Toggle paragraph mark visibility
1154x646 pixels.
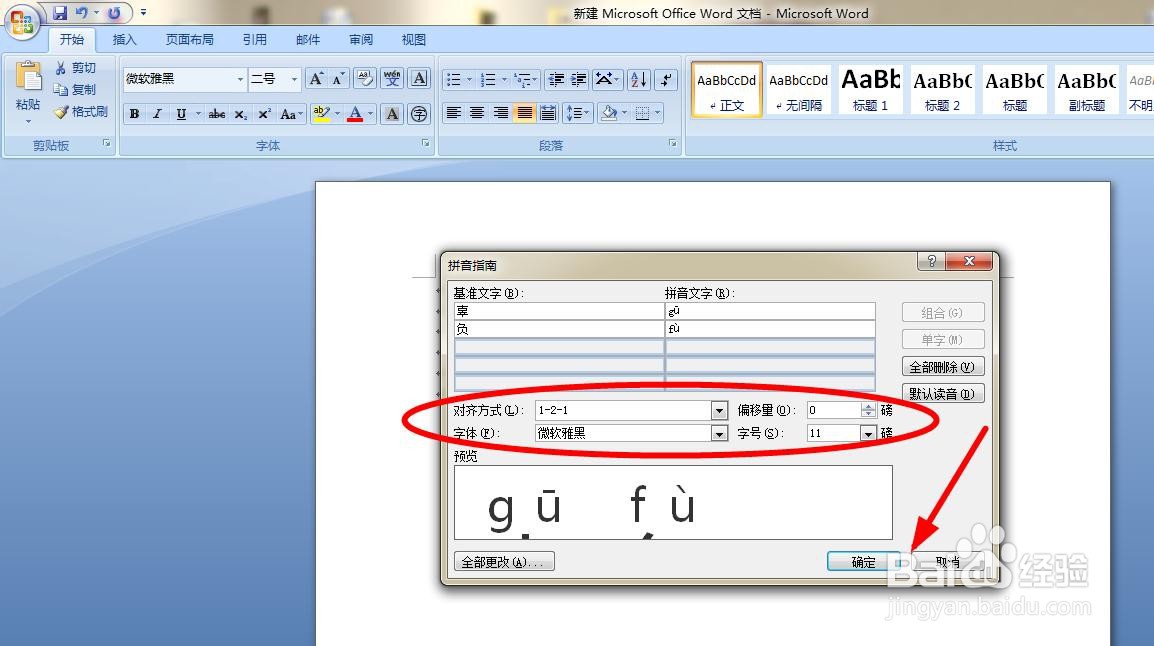(665, 80)
